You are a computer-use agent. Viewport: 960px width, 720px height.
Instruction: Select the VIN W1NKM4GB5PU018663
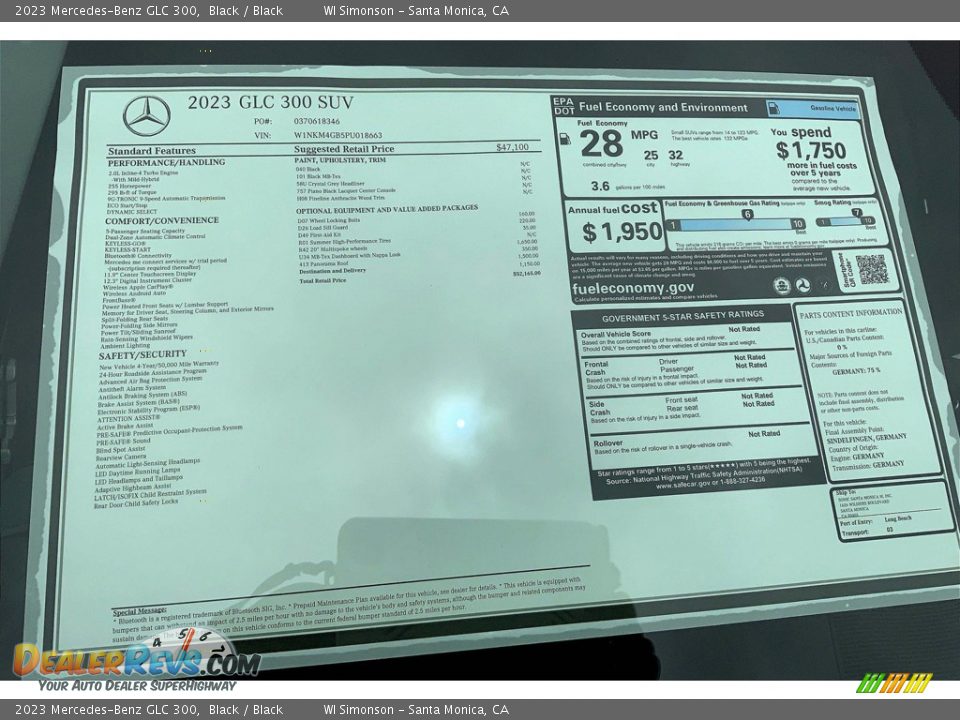(x=338, y=135)
